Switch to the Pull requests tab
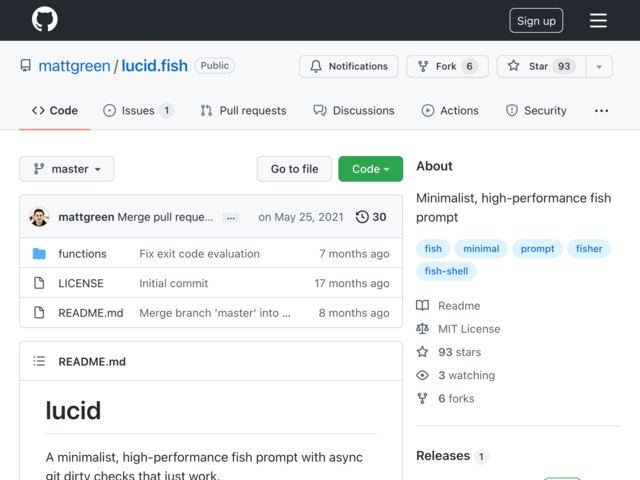640x480 pixels. (x=243, y=111)
